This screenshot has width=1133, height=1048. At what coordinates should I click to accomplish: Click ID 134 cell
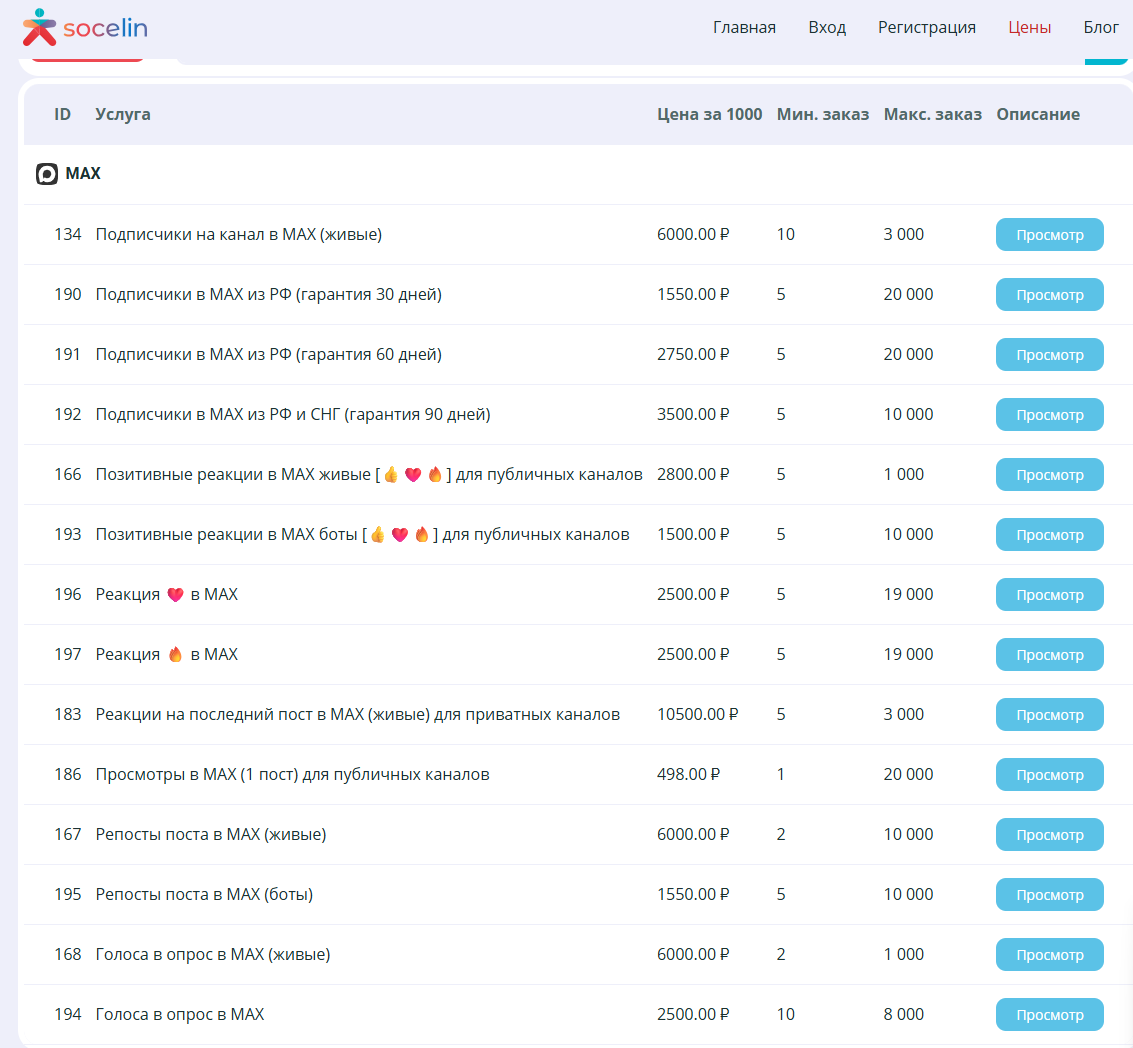(x=67, y=234)
